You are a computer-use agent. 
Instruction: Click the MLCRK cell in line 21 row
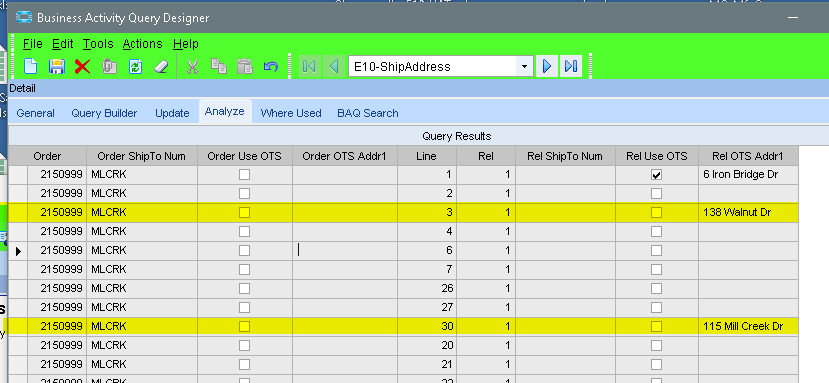tap(142, 364)
